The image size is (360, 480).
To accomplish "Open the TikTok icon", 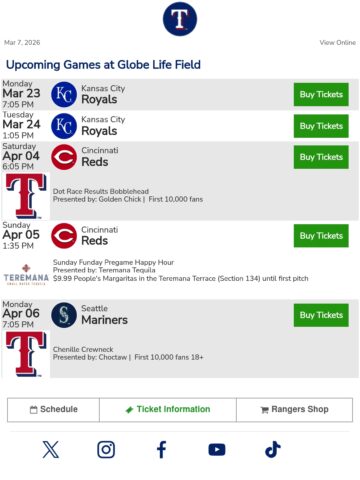I will (x=273, y=449).
